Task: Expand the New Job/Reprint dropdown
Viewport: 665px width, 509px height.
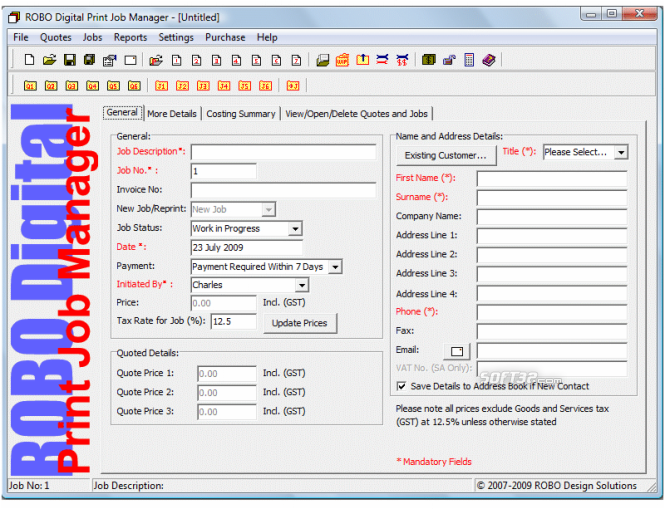Action: click(x=268, y=210)
